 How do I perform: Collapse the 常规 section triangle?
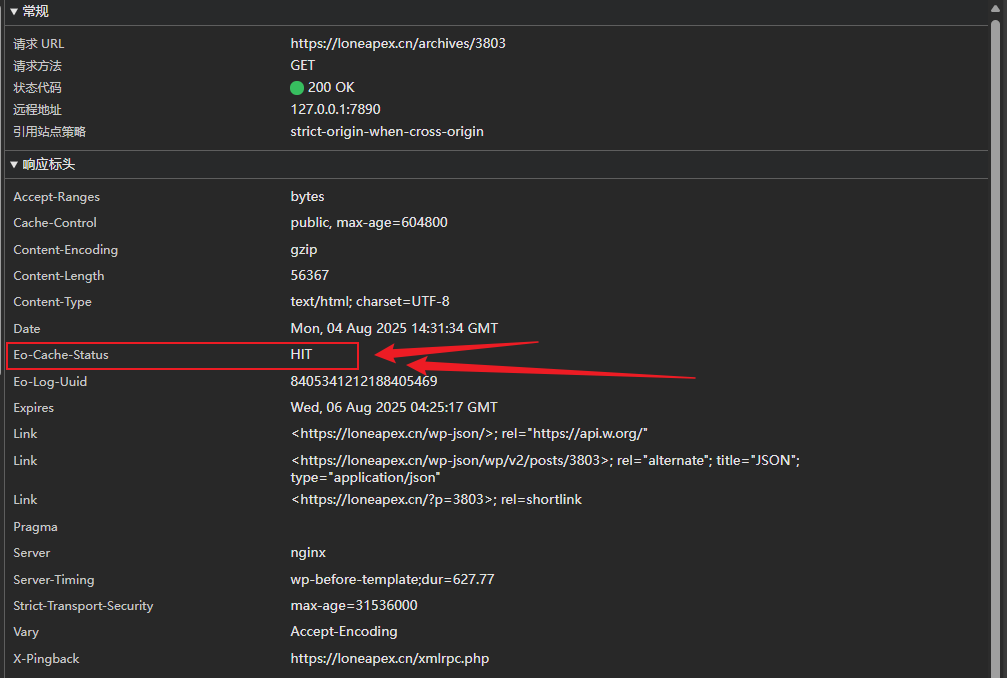pyautogui.click(x=13, y=11)
